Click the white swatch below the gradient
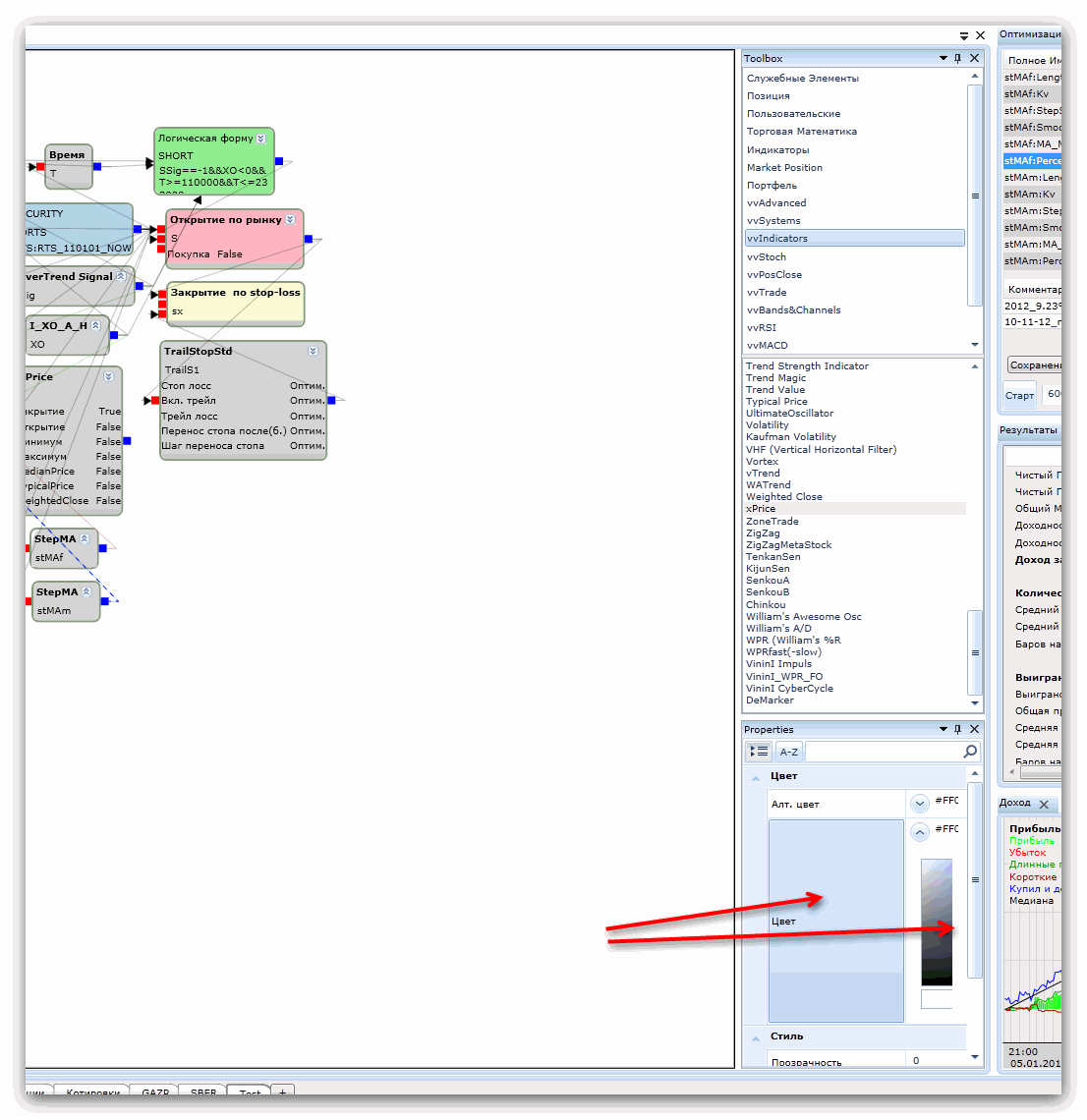Image resolution: width=1087 pixels, height=1120 pixels. 937,999
